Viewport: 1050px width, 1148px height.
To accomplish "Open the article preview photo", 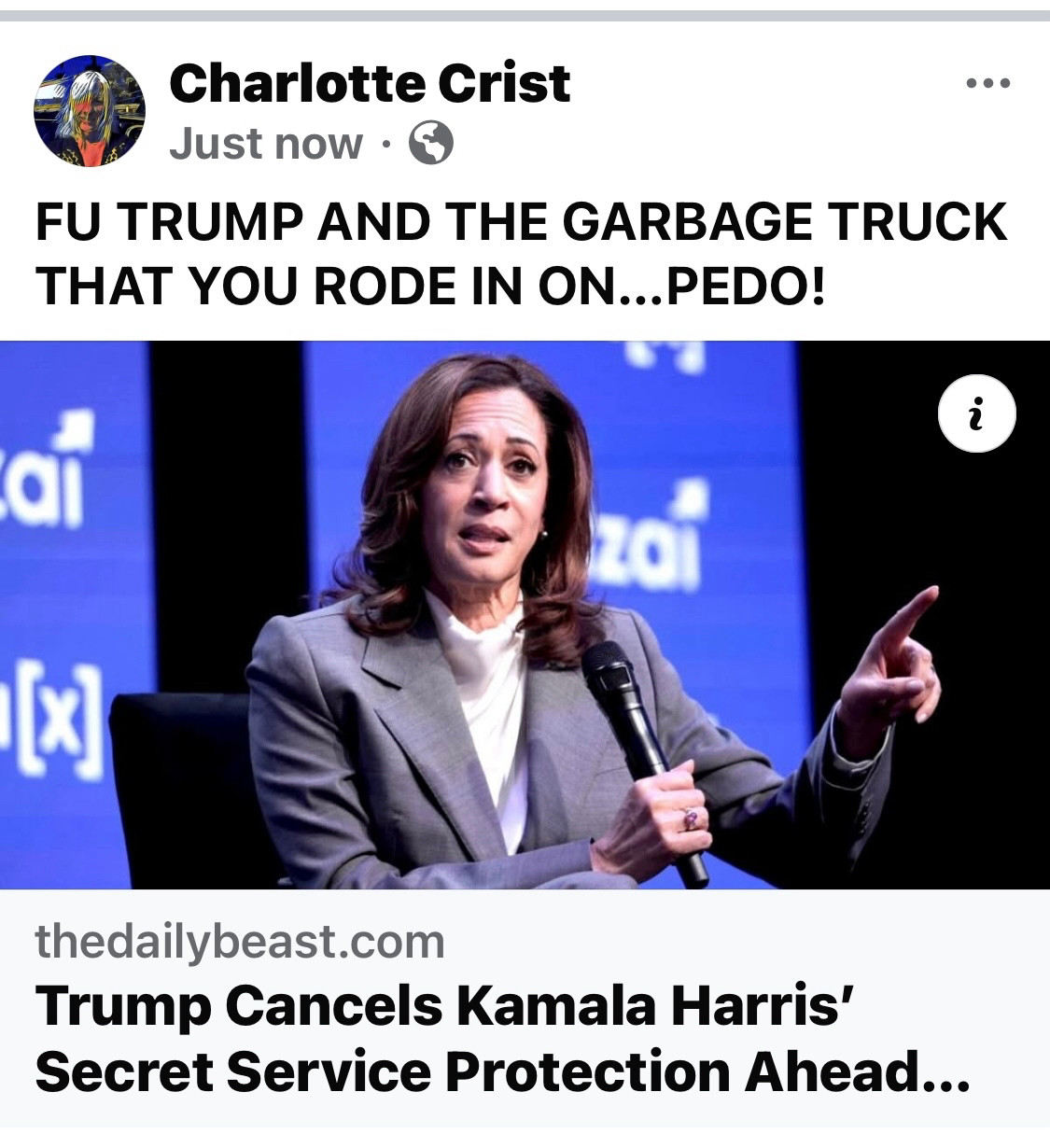I will tap(525, 615).
